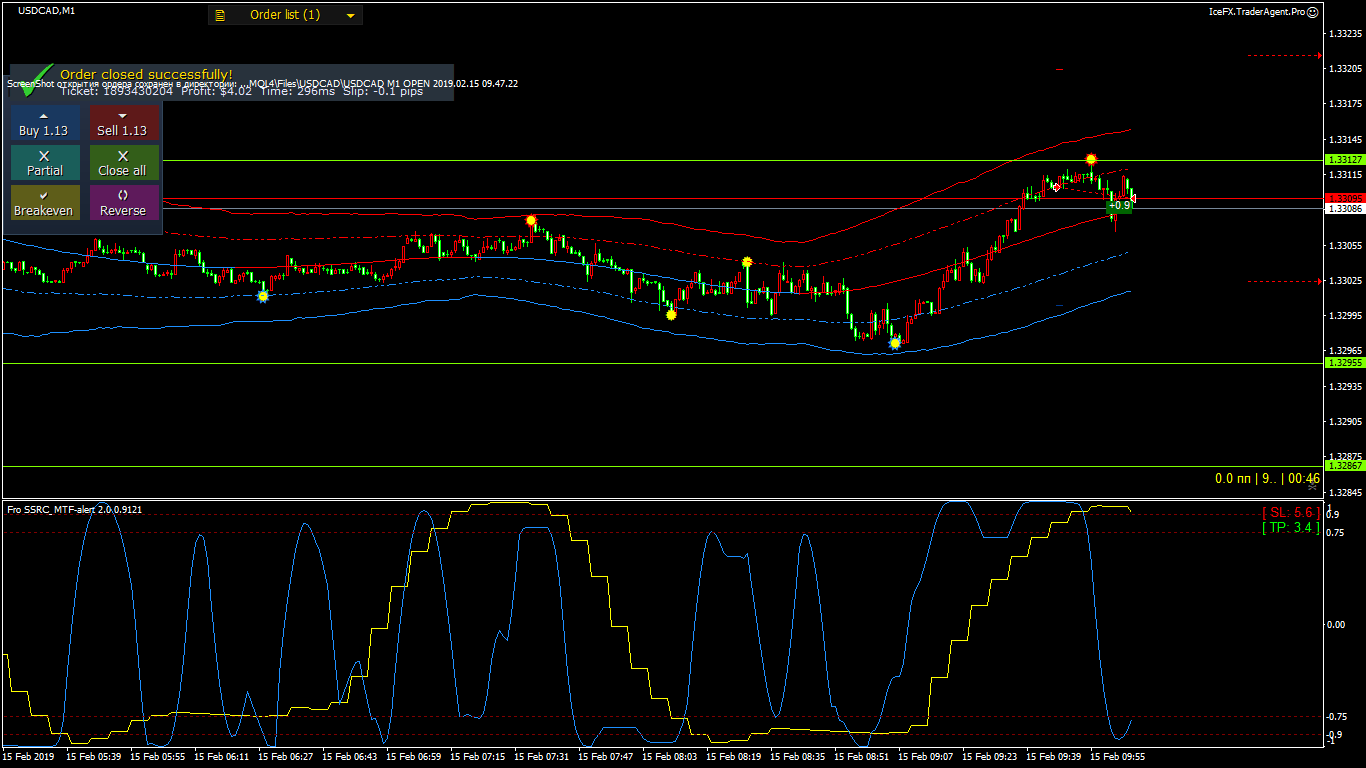Image resolution: width=1366 pixels, height=768 pixels.
Task: Click the green 1.33127 price label
Action: 1343,160
